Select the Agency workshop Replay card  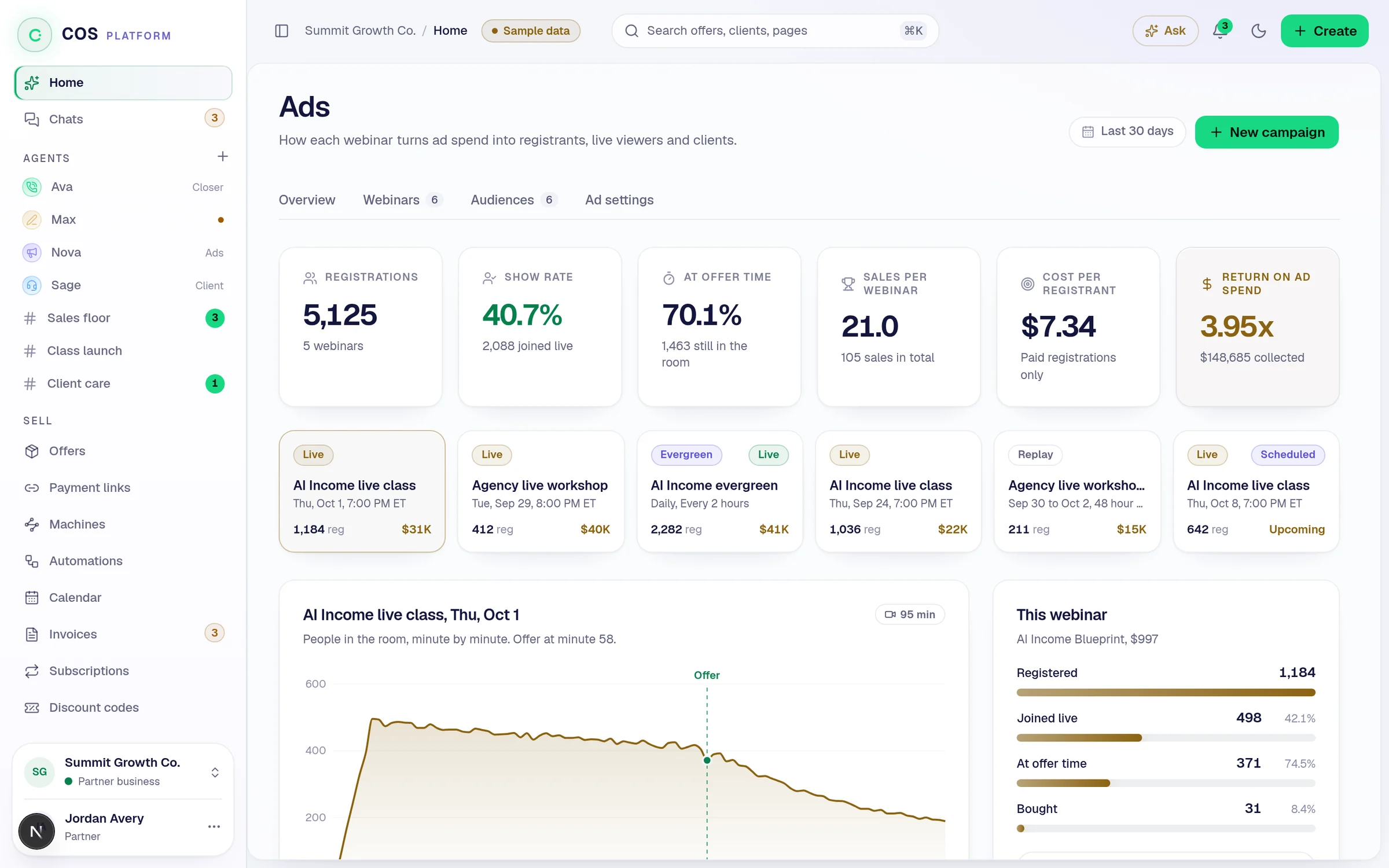[x=1077, y=491]
